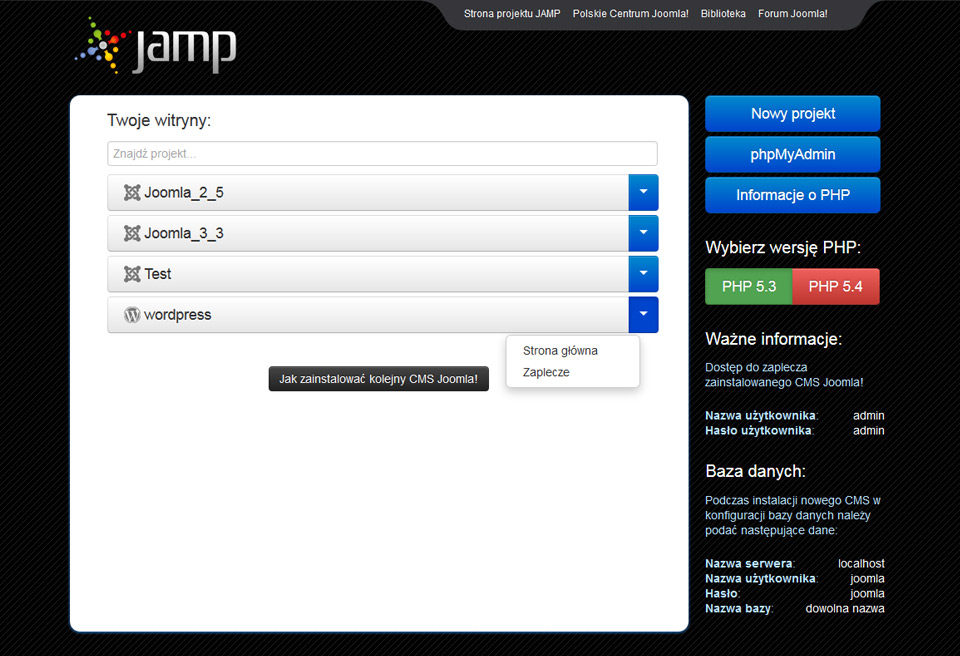Expand the Joomla_2_5 dropdown arrow
The width and height of the screenshot is (960, 656).
coord(643,192)
